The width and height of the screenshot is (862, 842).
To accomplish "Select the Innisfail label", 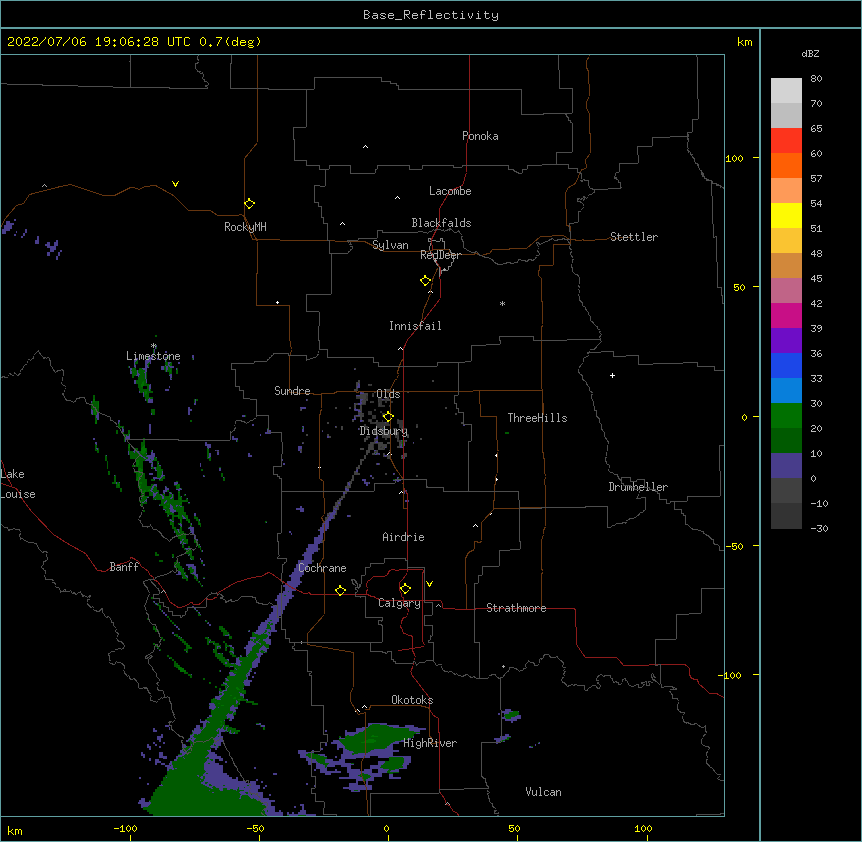I will point(415,326).
